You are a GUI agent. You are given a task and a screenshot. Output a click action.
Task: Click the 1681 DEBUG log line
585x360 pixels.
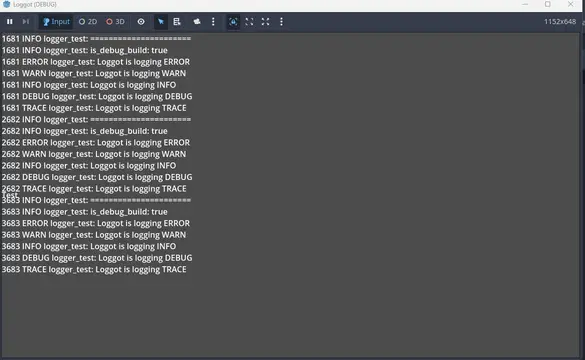(97, 97)
